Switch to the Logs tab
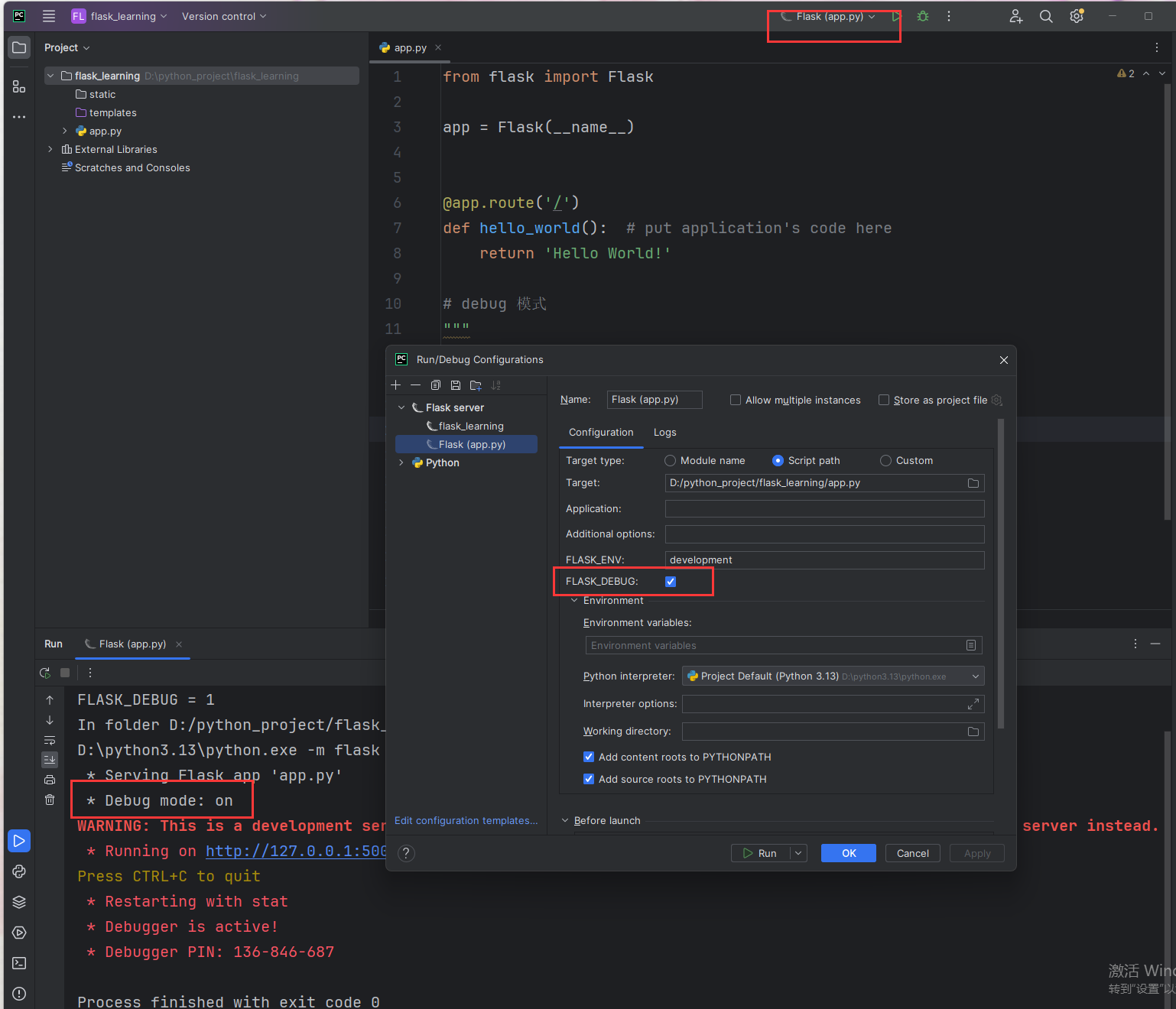The width and height of the screenshot is (1176, 1009). [x=665, y=433]
